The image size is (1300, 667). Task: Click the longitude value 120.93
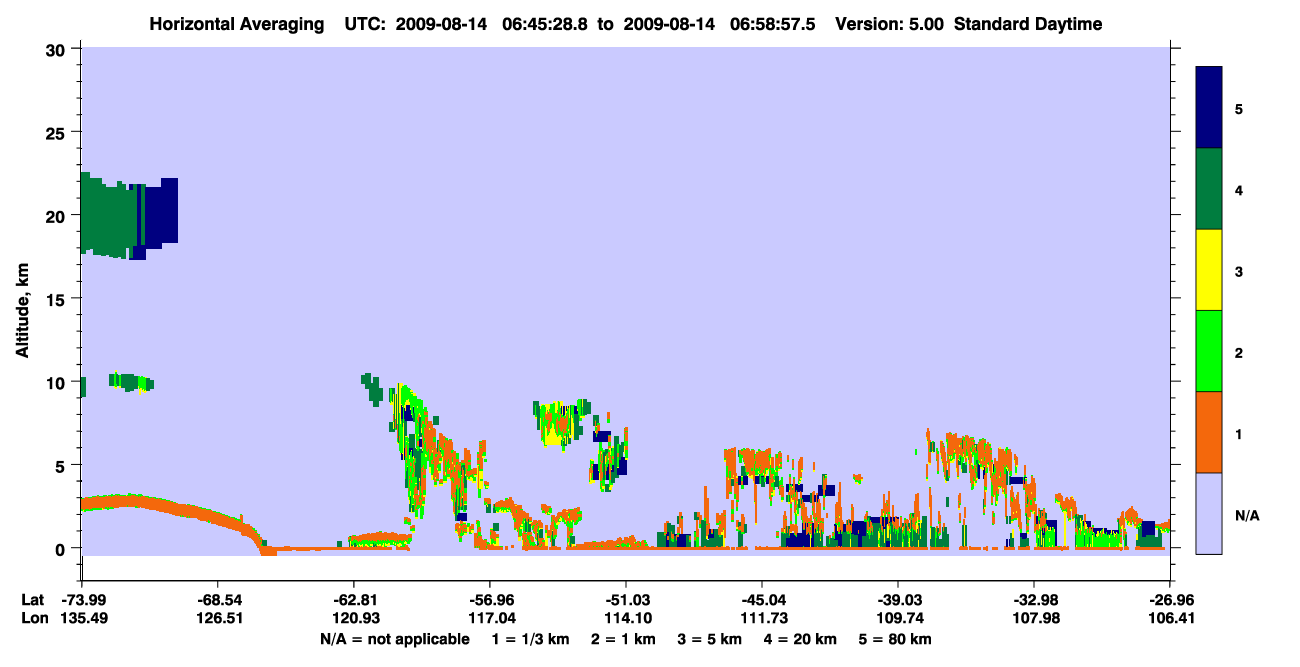point(354,617)
